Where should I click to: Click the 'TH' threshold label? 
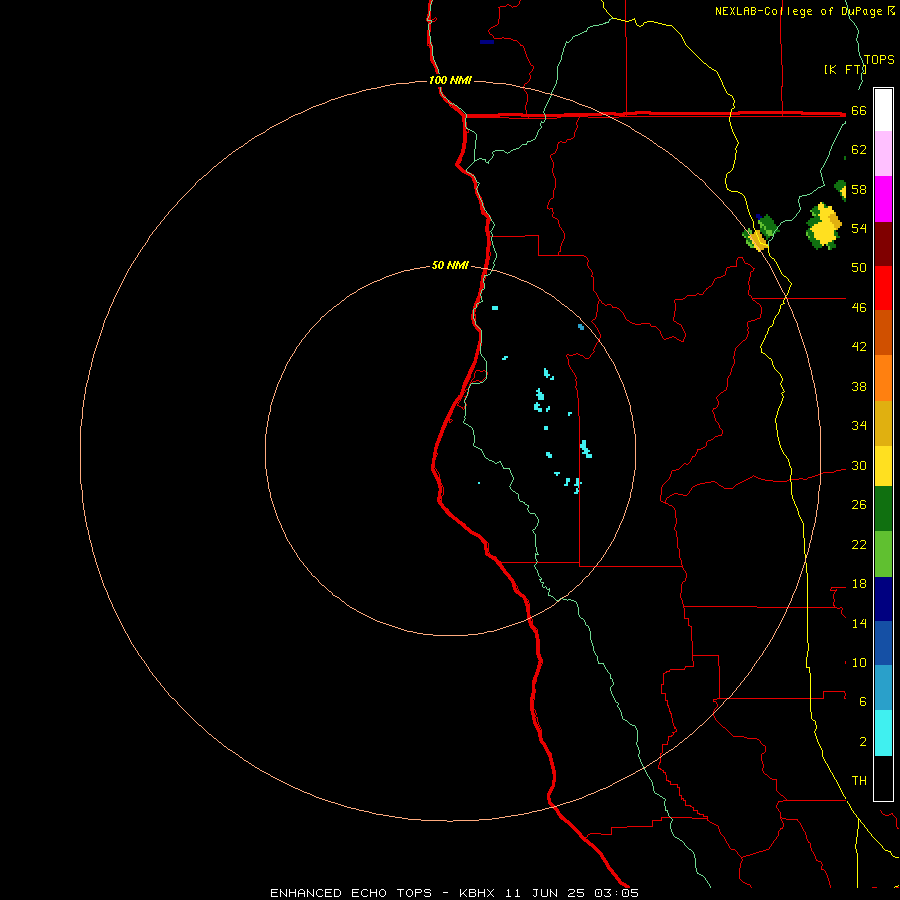[x=859, y=781]
